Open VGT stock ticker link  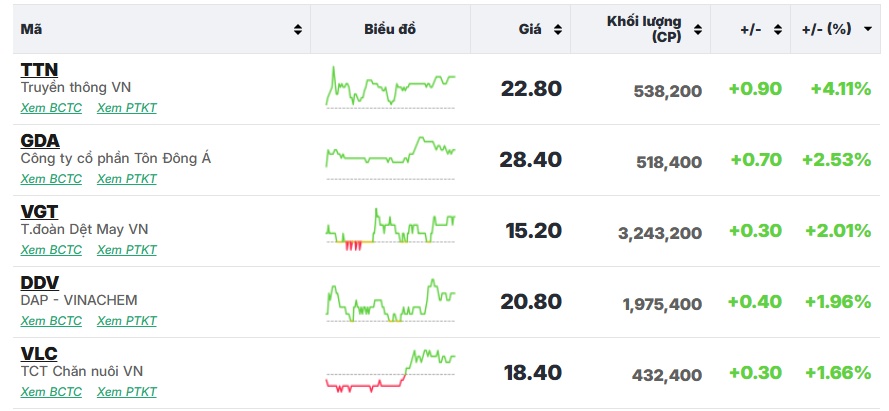coord(39,212)
